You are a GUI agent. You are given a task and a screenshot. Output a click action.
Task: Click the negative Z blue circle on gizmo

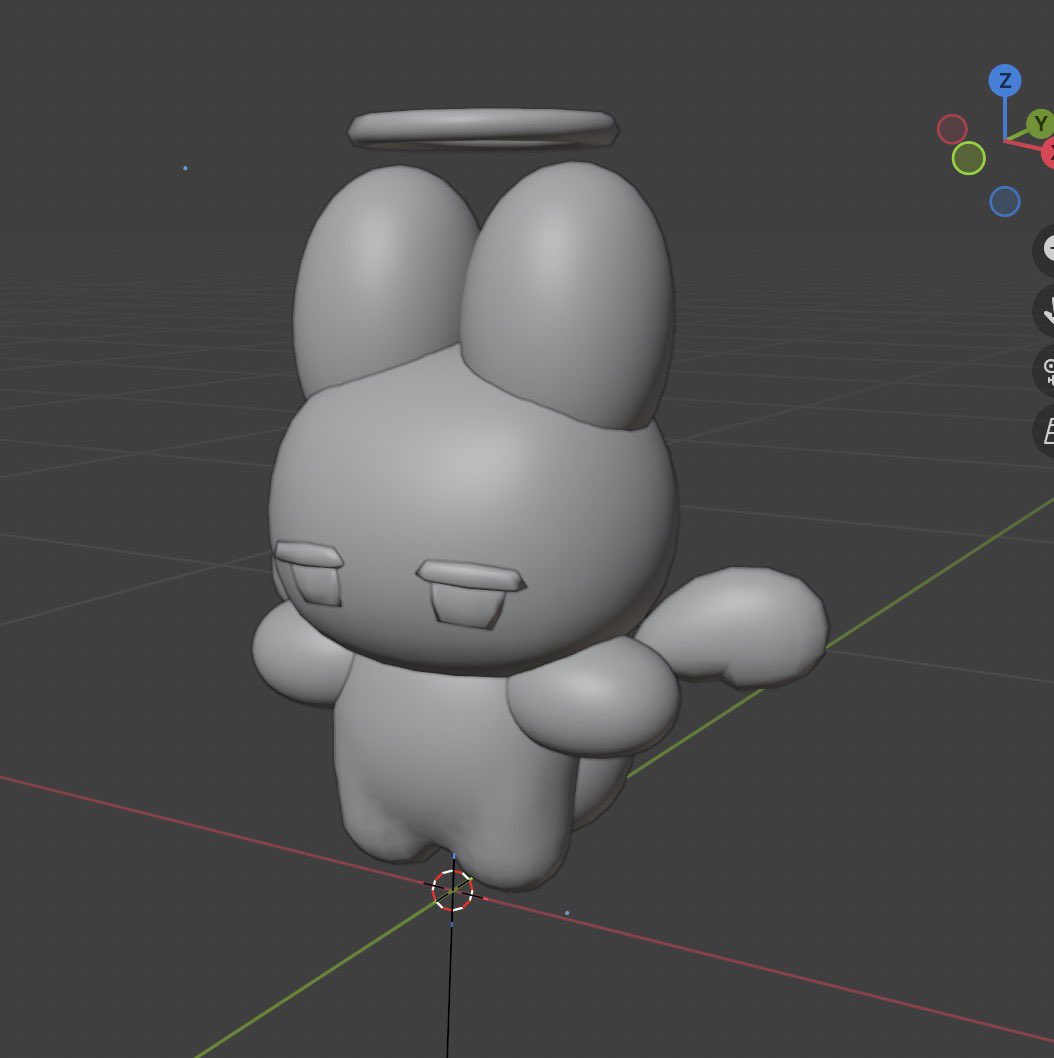pos(1005,201)
